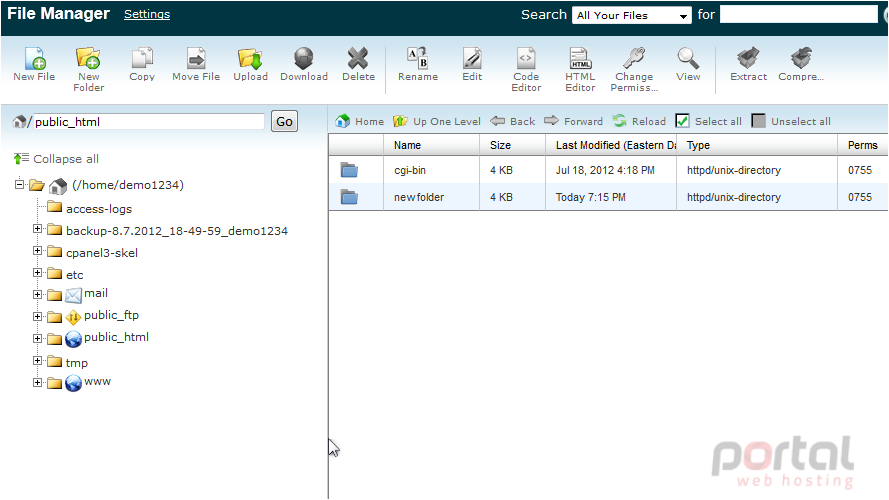Hit the Delete X icon
Image resolution: width=889 pixels, height=500 pixels.
pyautogui.click(x=358, y=58)
